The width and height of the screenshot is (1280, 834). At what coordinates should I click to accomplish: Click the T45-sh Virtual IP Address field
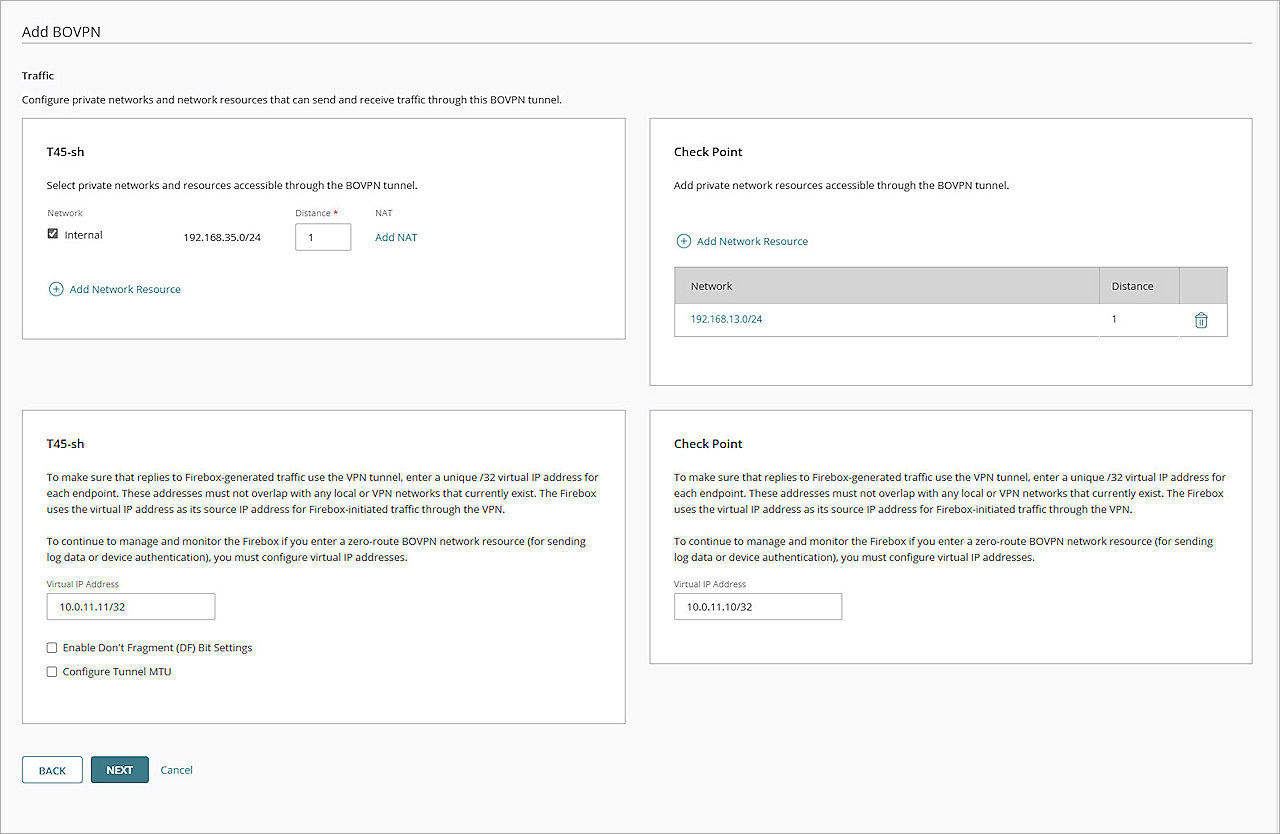tap(130, 607)
